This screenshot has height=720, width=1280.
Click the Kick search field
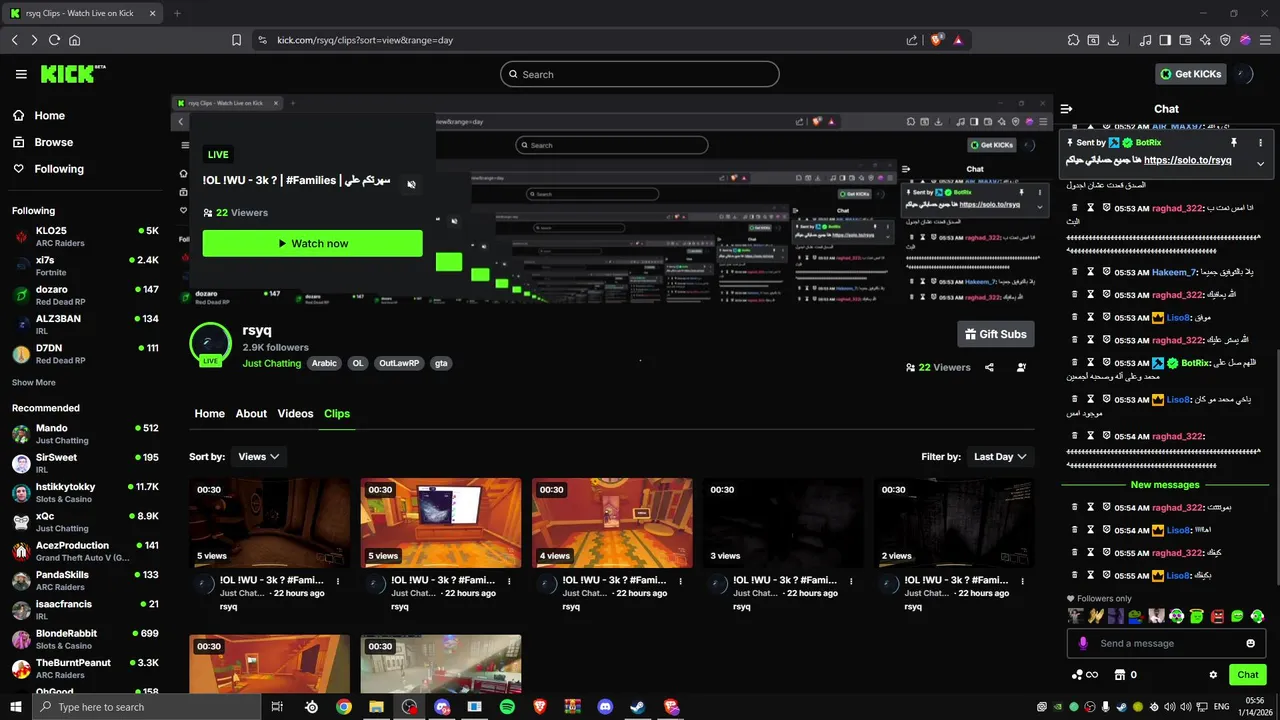click(640, 74)
